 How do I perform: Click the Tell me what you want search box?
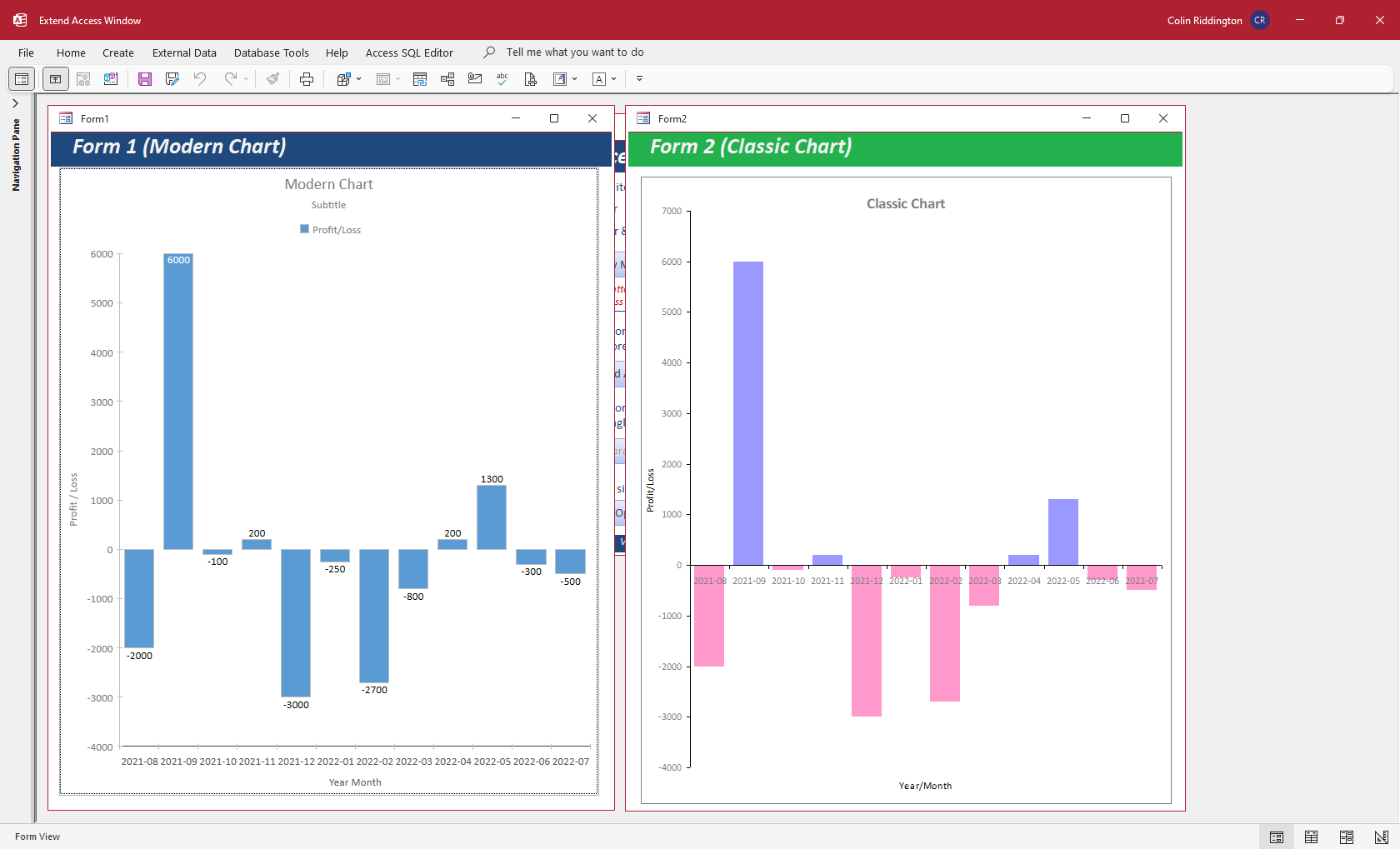point(575,52)
